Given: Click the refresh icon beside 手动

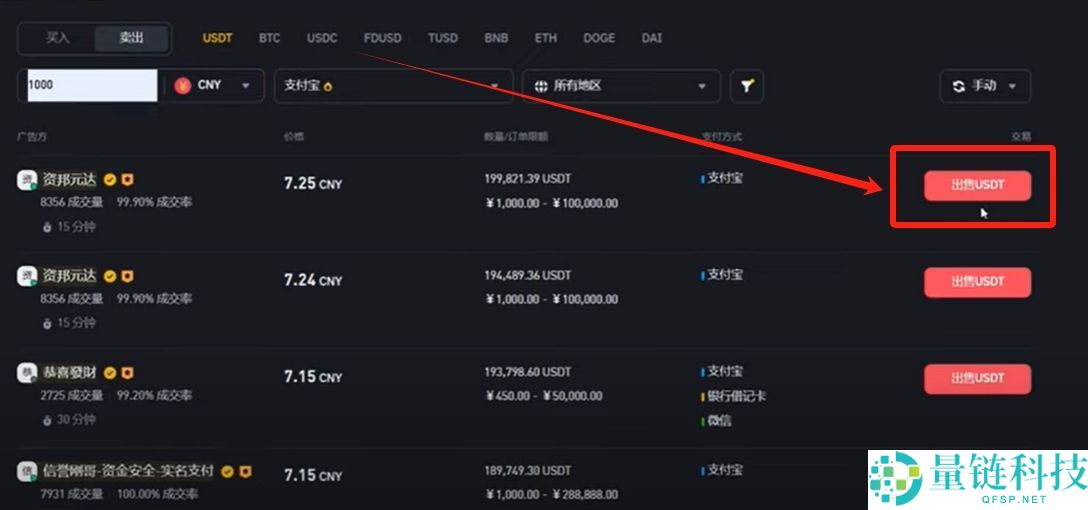Looking at the screenshot, I should 958,86.
